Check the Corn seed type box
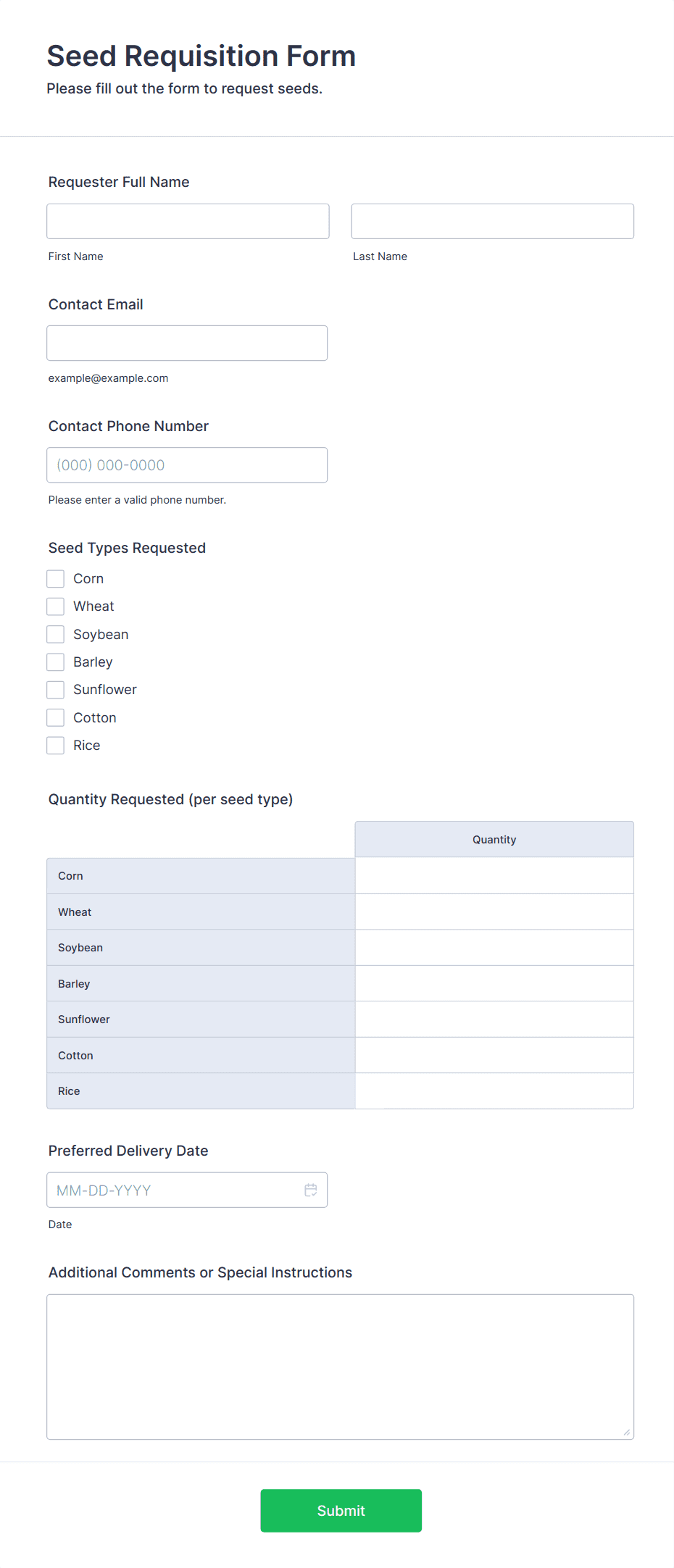This screenshot has width=674, height=1568. 56,579
